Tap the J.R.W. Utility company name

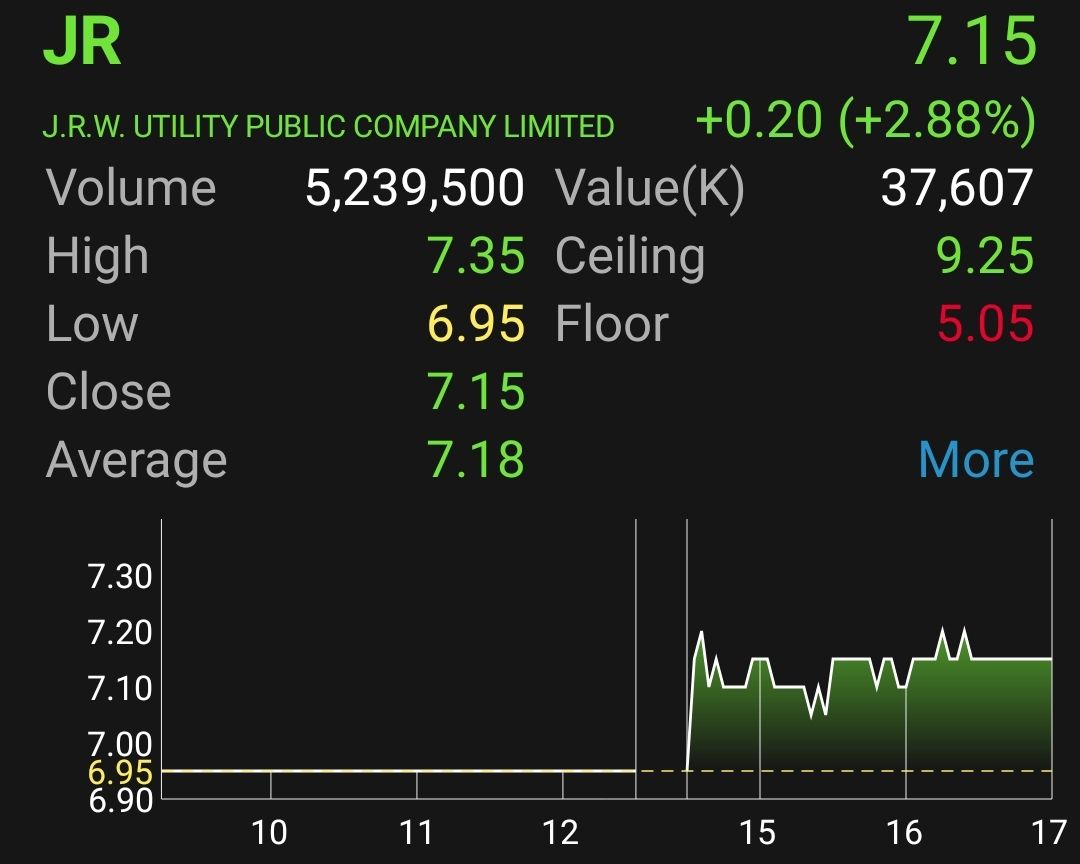[x=329, y=127]
